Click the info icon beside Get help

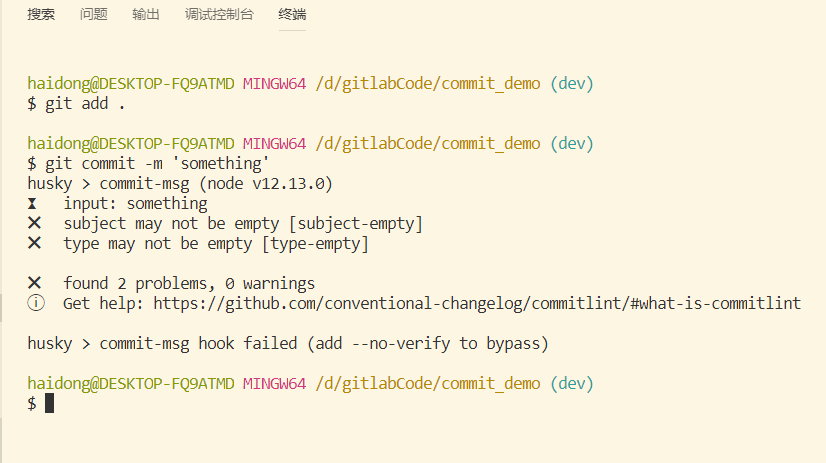(35, 303)
